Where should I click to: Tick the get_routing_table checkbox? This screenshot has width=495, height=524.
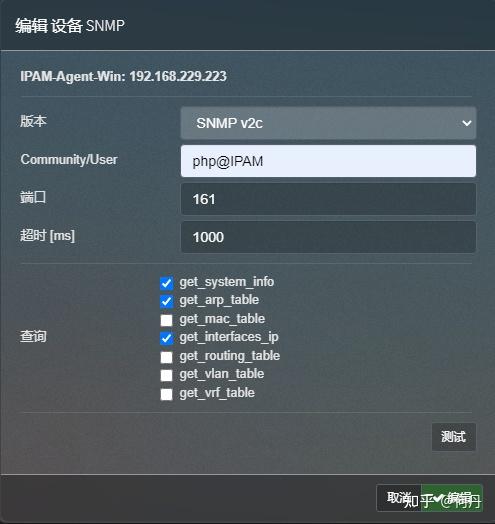tap(166, 357)
